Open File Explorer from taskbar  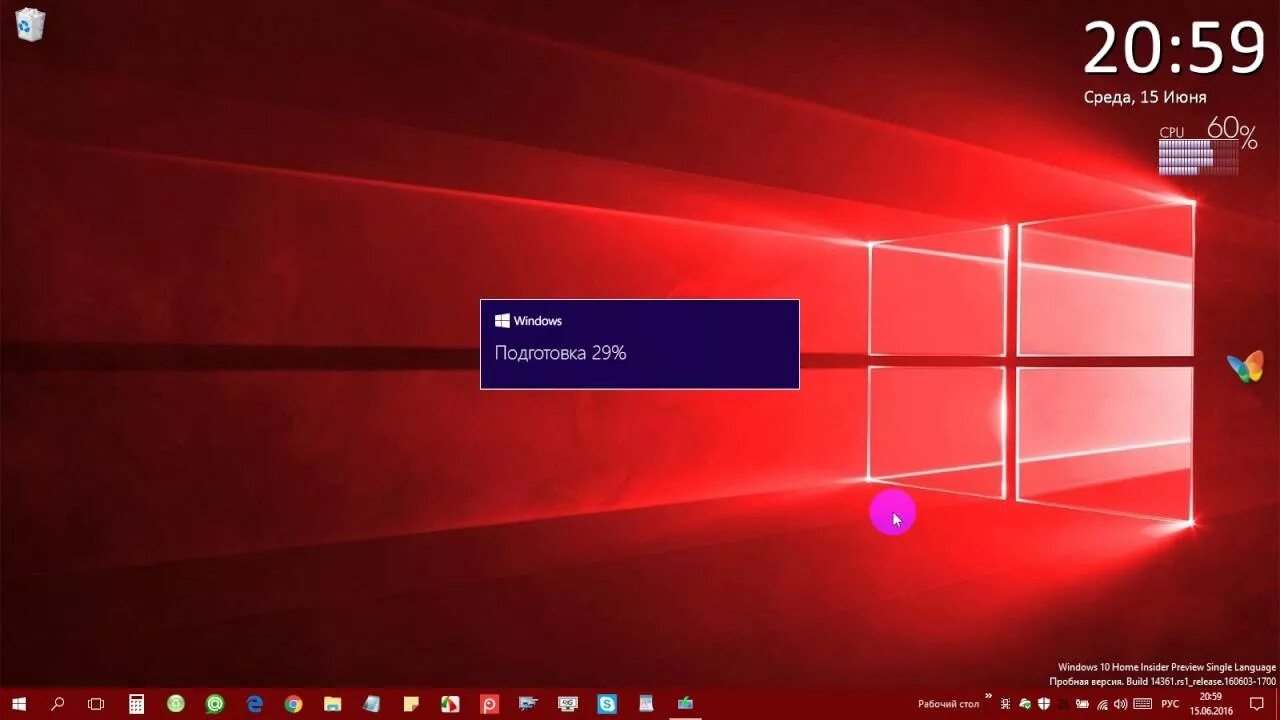pos(332,704)
